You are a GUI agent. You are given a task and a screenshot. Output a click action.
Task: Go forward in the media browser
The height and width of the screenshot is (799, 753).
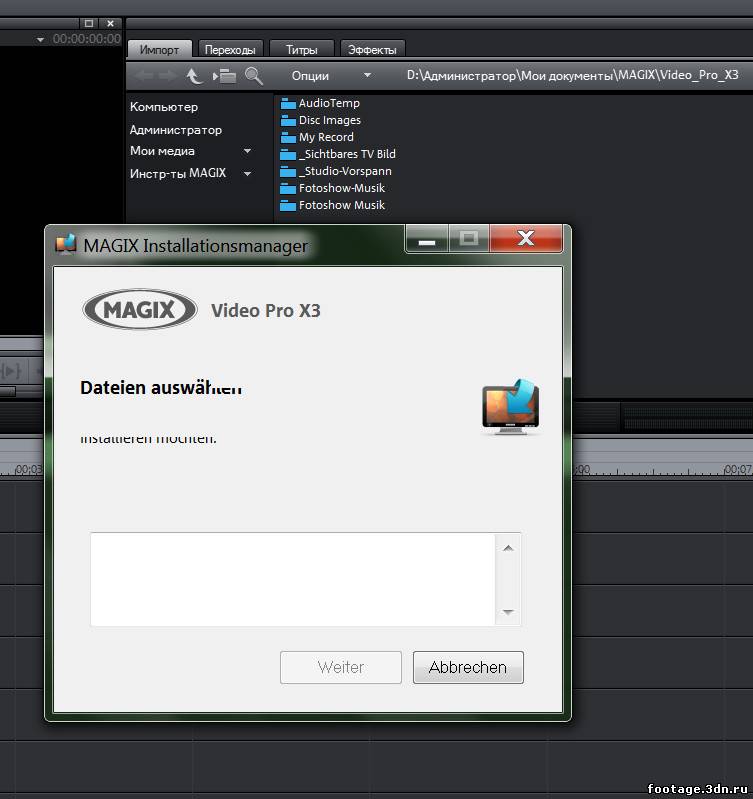coord(168,76)
